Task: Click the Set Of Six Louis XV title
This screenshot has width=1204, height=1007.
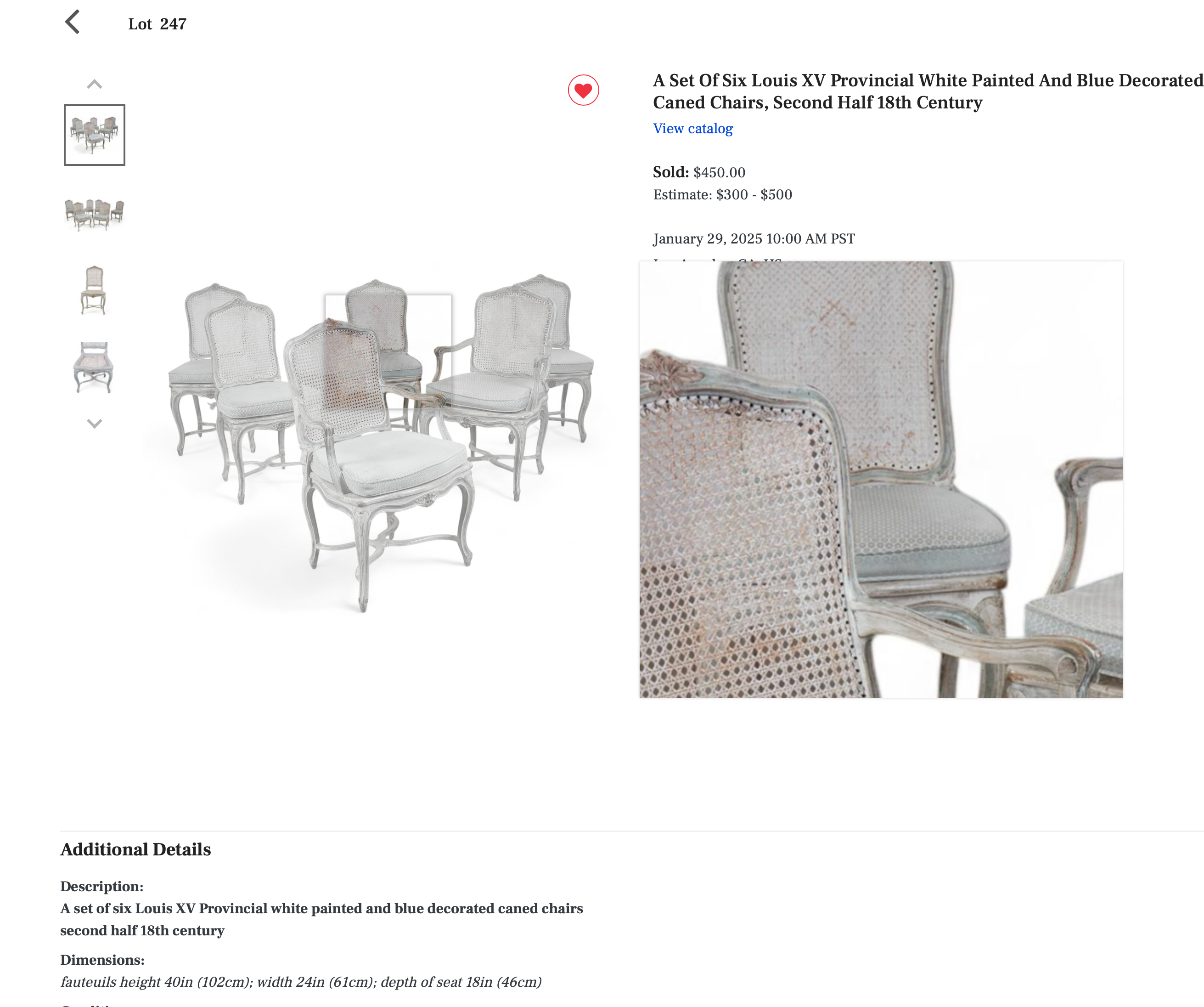Action: click(928, 91)
